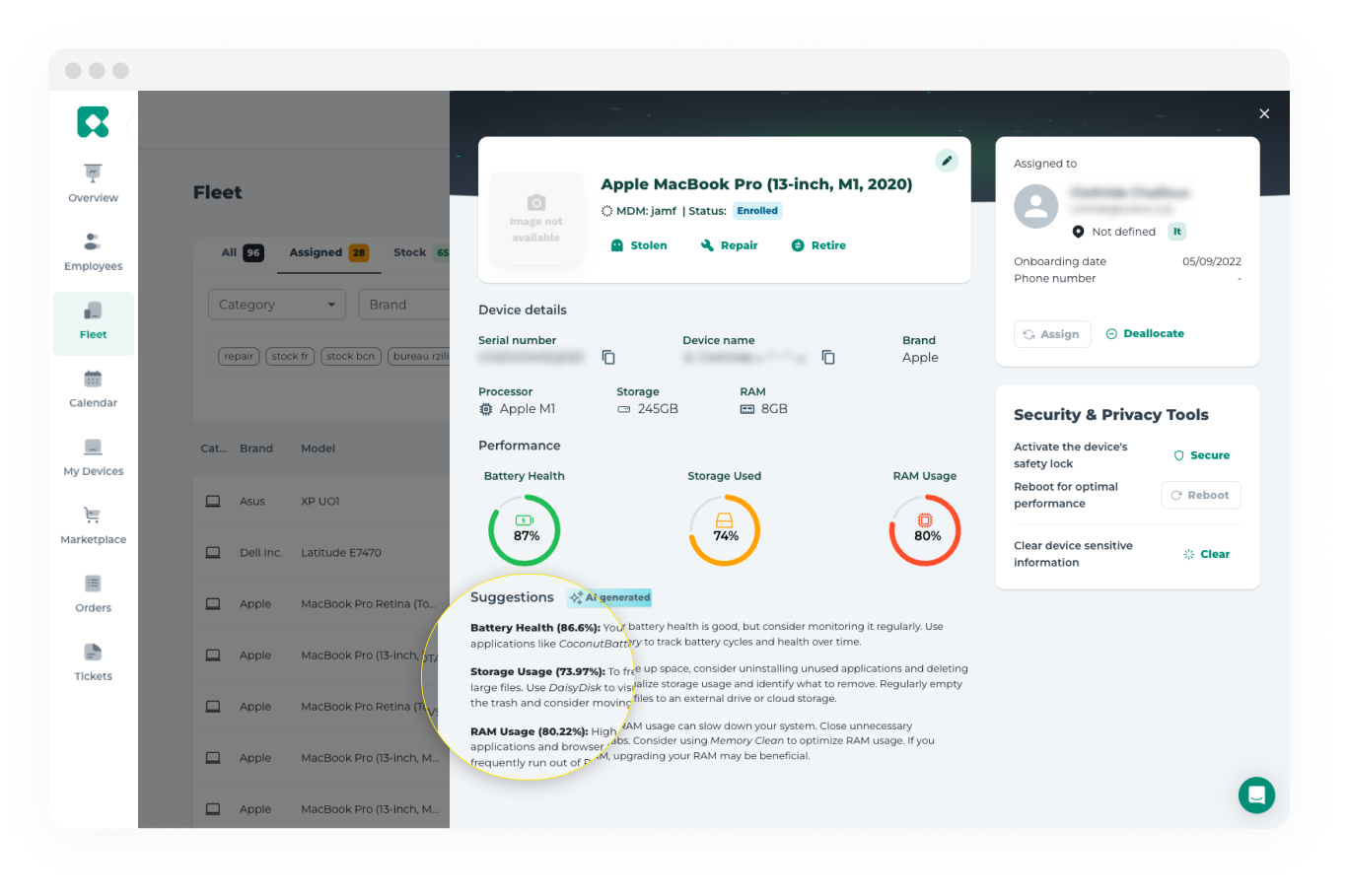The image size is (1347, 896).
Task: Click the 'It' department tag
Action: pos(1176,232)
